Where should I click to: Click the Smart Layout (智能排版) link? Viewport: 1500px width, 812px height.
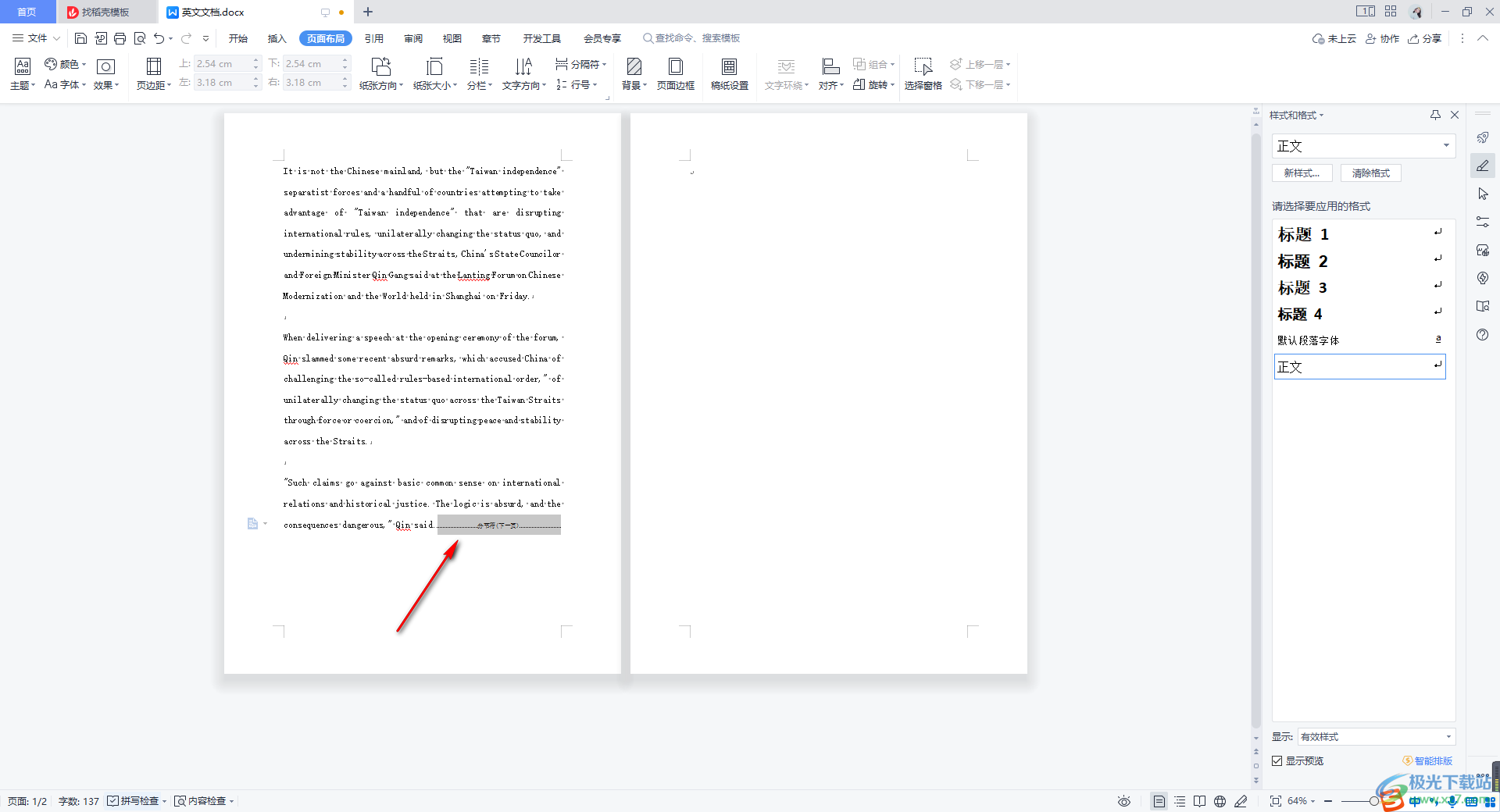click(1428, 760)
